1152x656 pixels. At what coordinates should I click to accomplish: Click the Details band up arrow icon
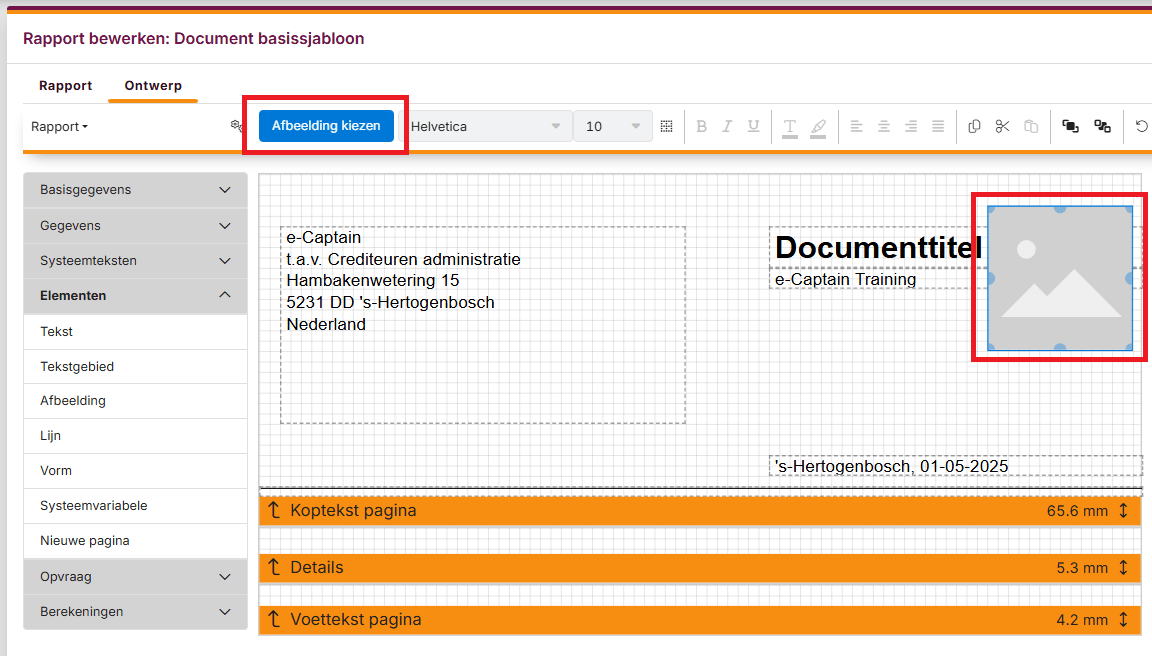pos(274,567)
